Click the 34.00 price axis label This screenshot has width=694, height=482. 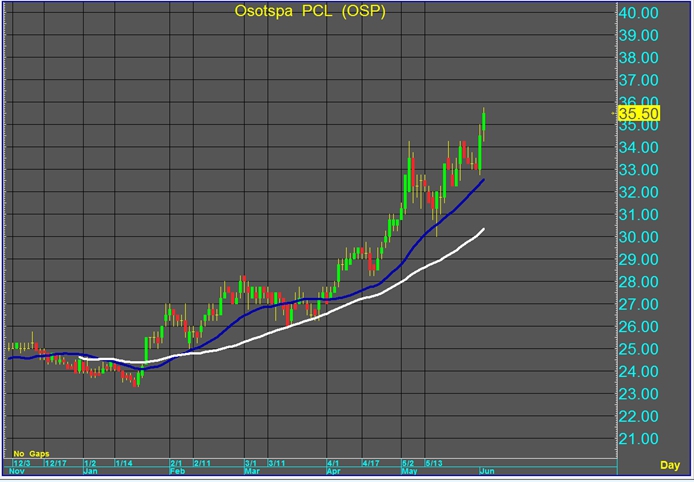coord(638,147)
